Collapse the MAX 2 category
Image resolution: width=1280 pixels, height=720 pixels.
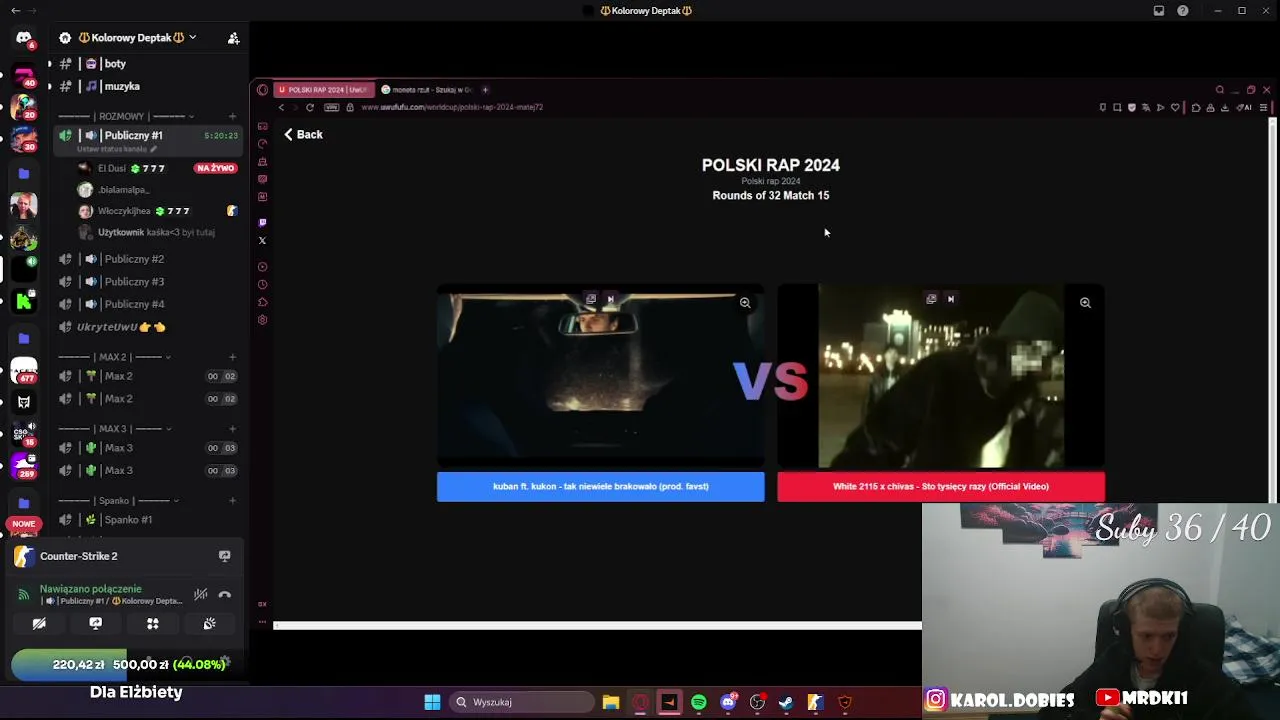115,357
